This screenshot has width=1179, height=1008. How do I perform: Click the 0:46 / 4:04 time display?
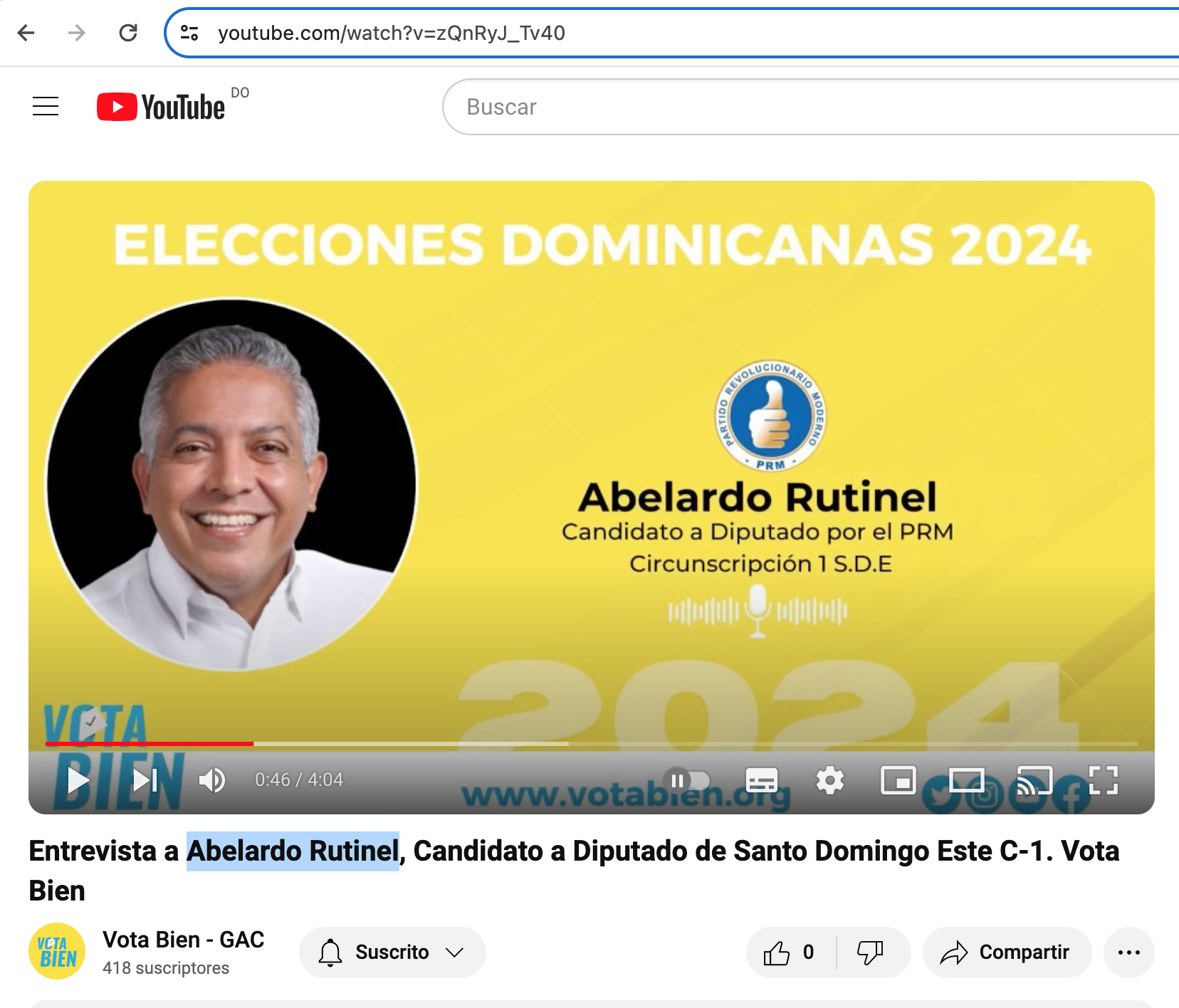click(x=299, y=780)
